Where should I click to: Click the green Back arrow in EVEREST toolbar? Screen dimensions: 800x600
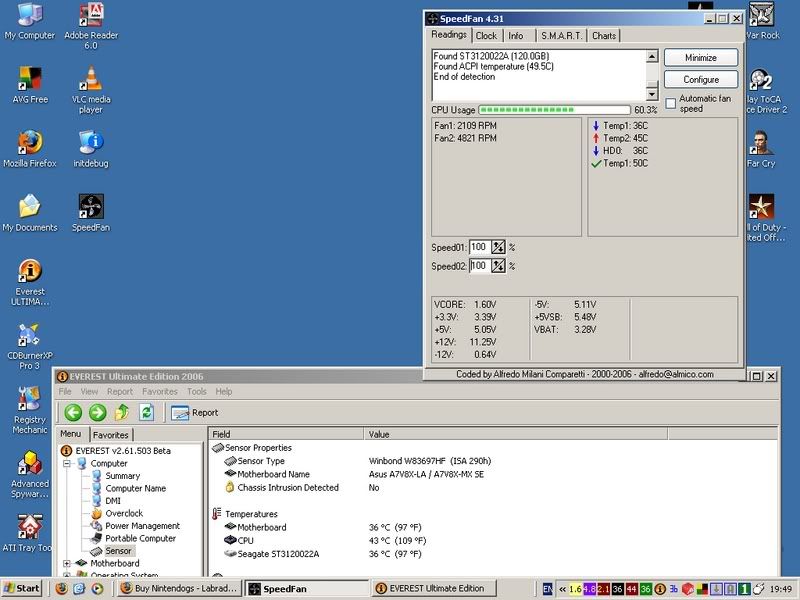click(x=72, y=412)
